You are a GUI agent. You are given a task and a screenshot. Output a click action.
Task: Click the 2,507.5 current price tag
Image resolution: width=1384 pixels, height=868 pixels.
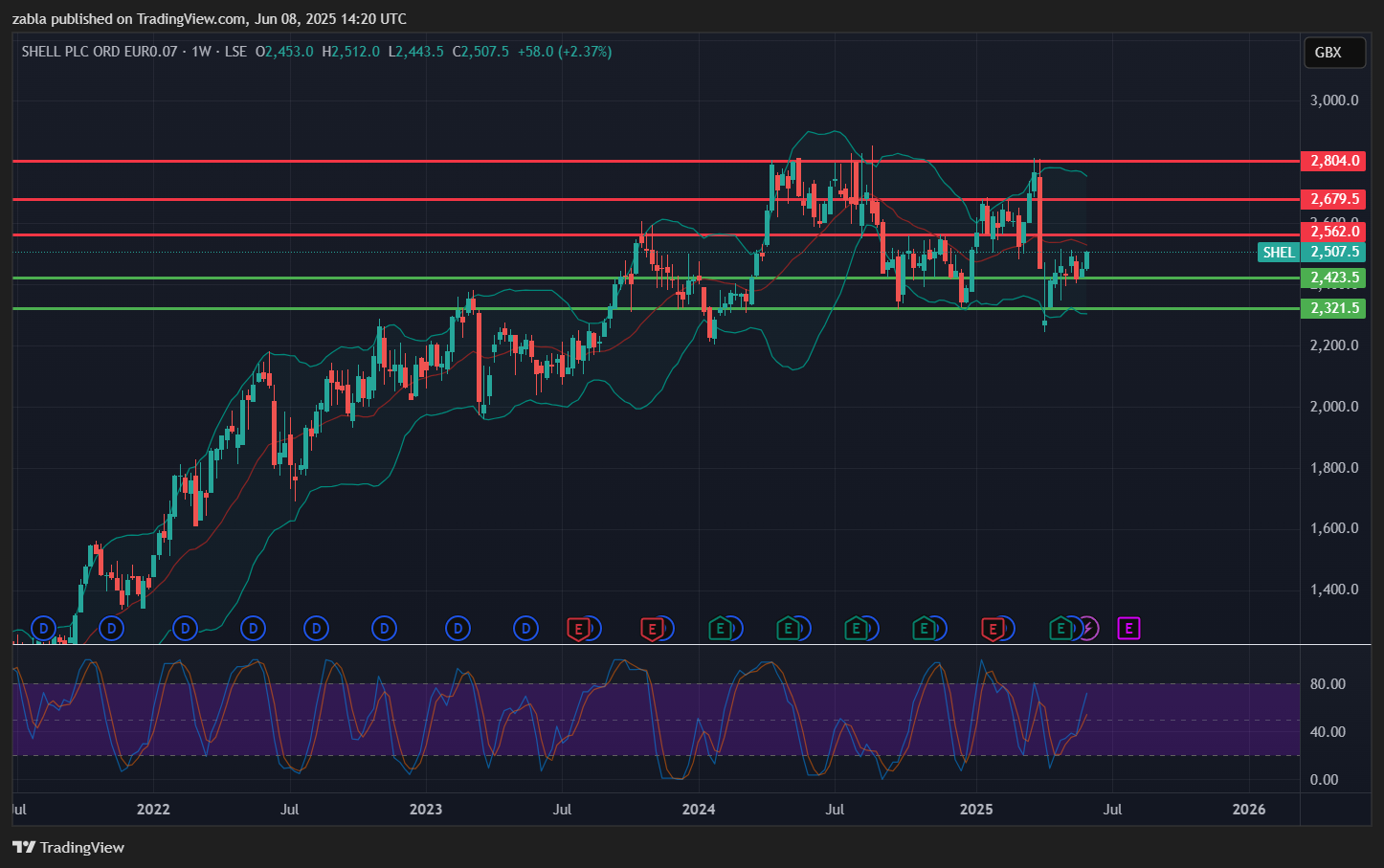tap(1333, 253)
